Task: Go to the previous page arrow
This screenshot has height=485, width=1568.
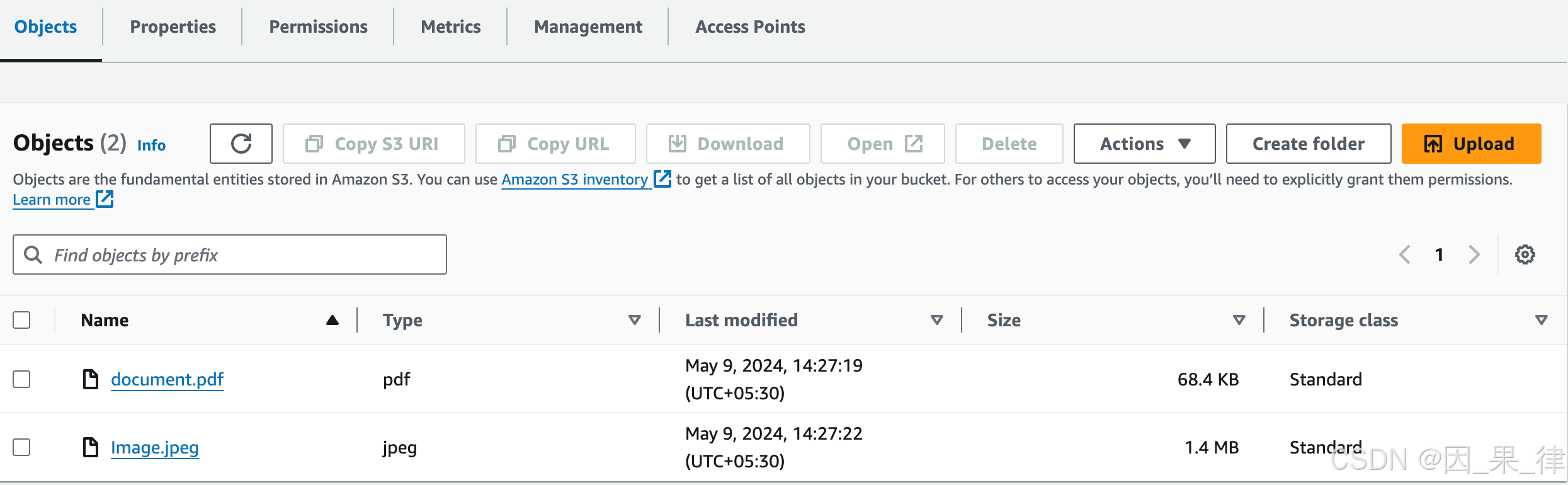Action: (1404, 255)
